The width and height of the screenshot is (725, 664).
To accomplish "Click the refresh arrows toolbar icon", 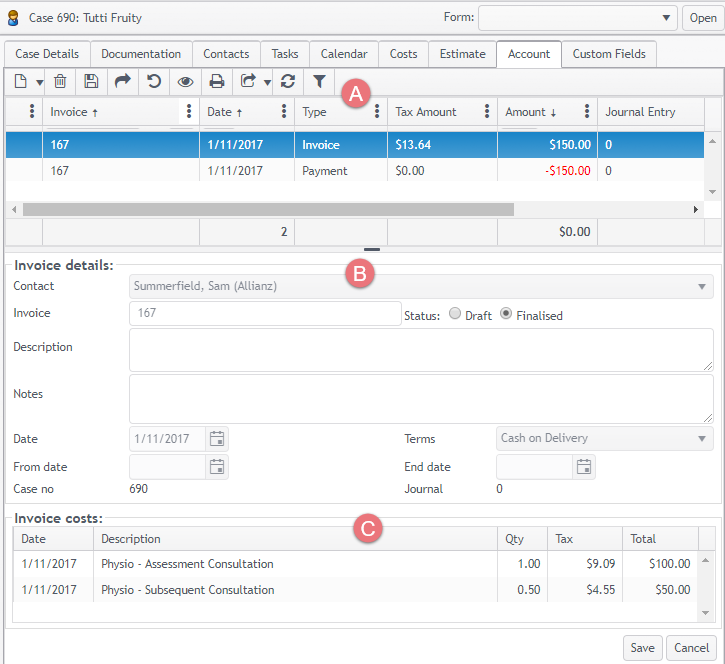I will [288, 82].
